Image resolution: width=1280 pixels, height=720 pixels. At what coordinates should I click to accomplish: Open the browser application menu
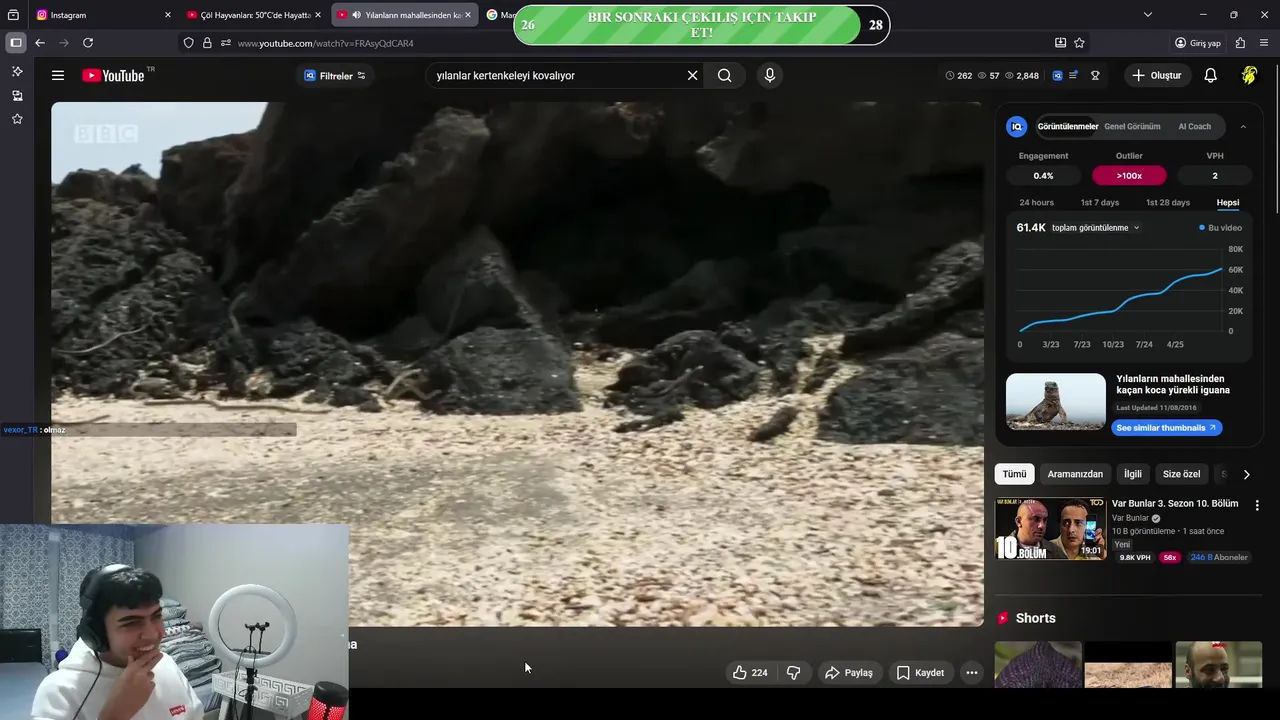(x=1264, y=43)
